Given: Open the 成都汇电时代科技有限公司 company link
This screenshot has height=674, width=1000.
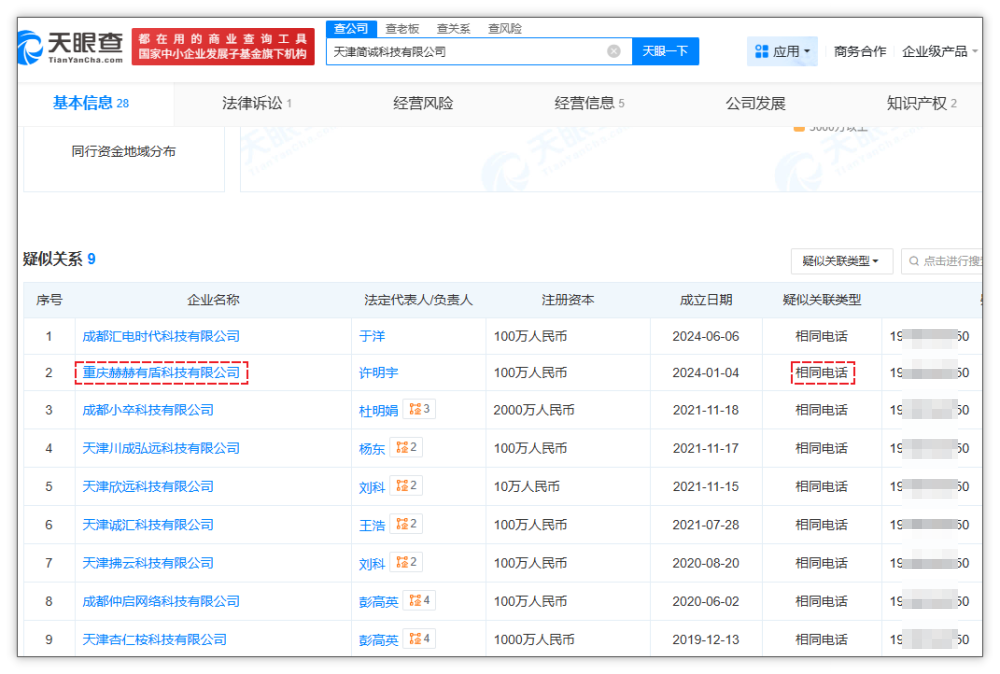Looking at the screenshot, I should (x=161, y=336).
